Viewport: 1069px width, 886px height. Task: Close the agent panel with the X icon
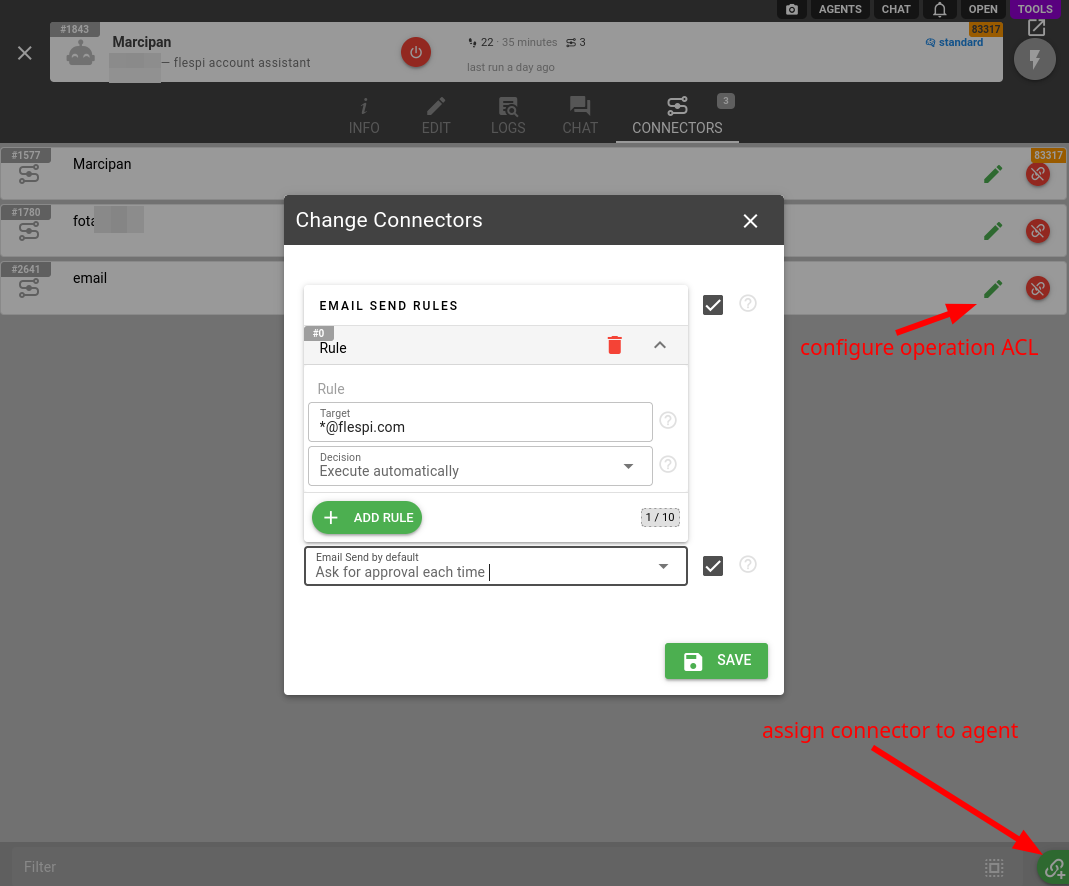25,53
